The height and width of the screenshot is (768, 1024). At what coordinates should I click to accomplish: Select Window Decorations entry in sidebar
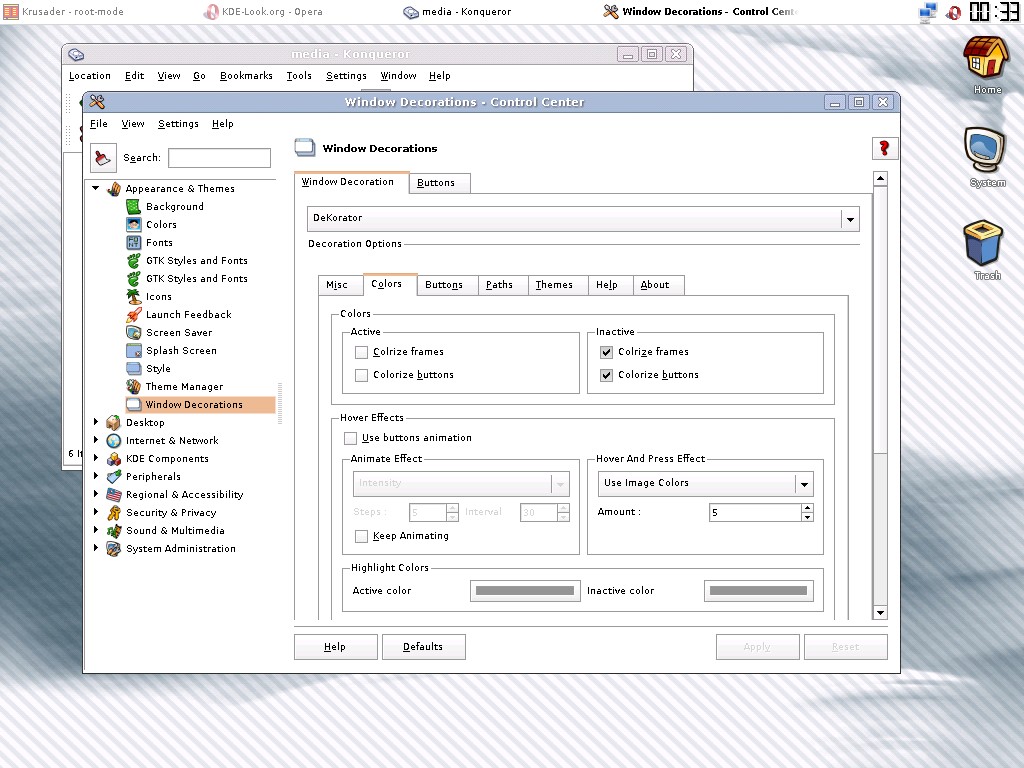pyautogui.click(x=200, y=405)
